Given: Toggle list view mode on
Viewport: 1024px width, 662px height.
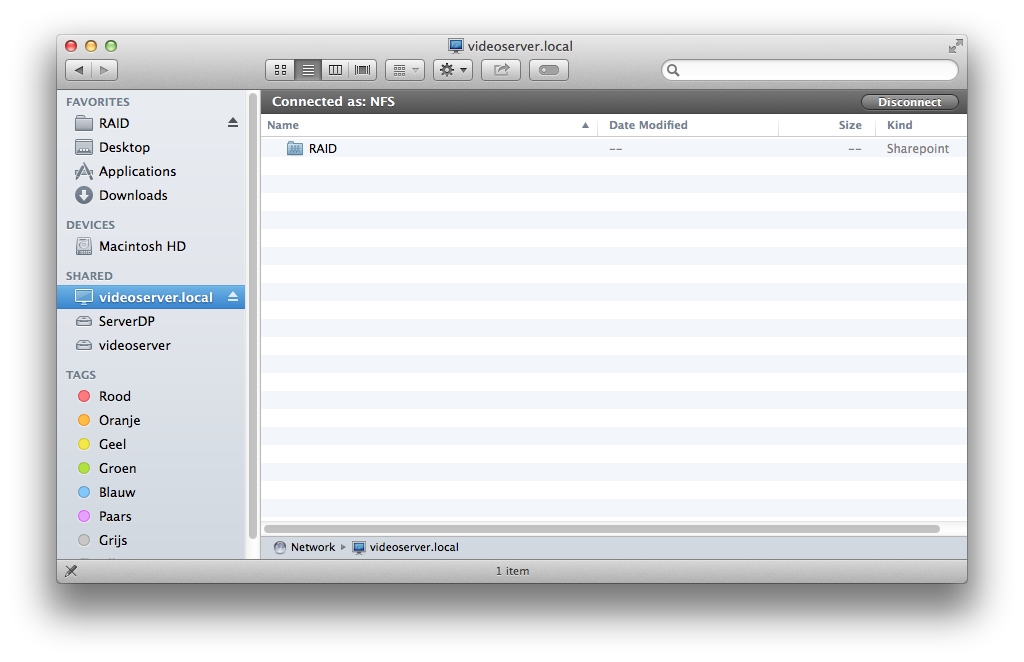Looking at the screenshot, I should pos(308,70).
